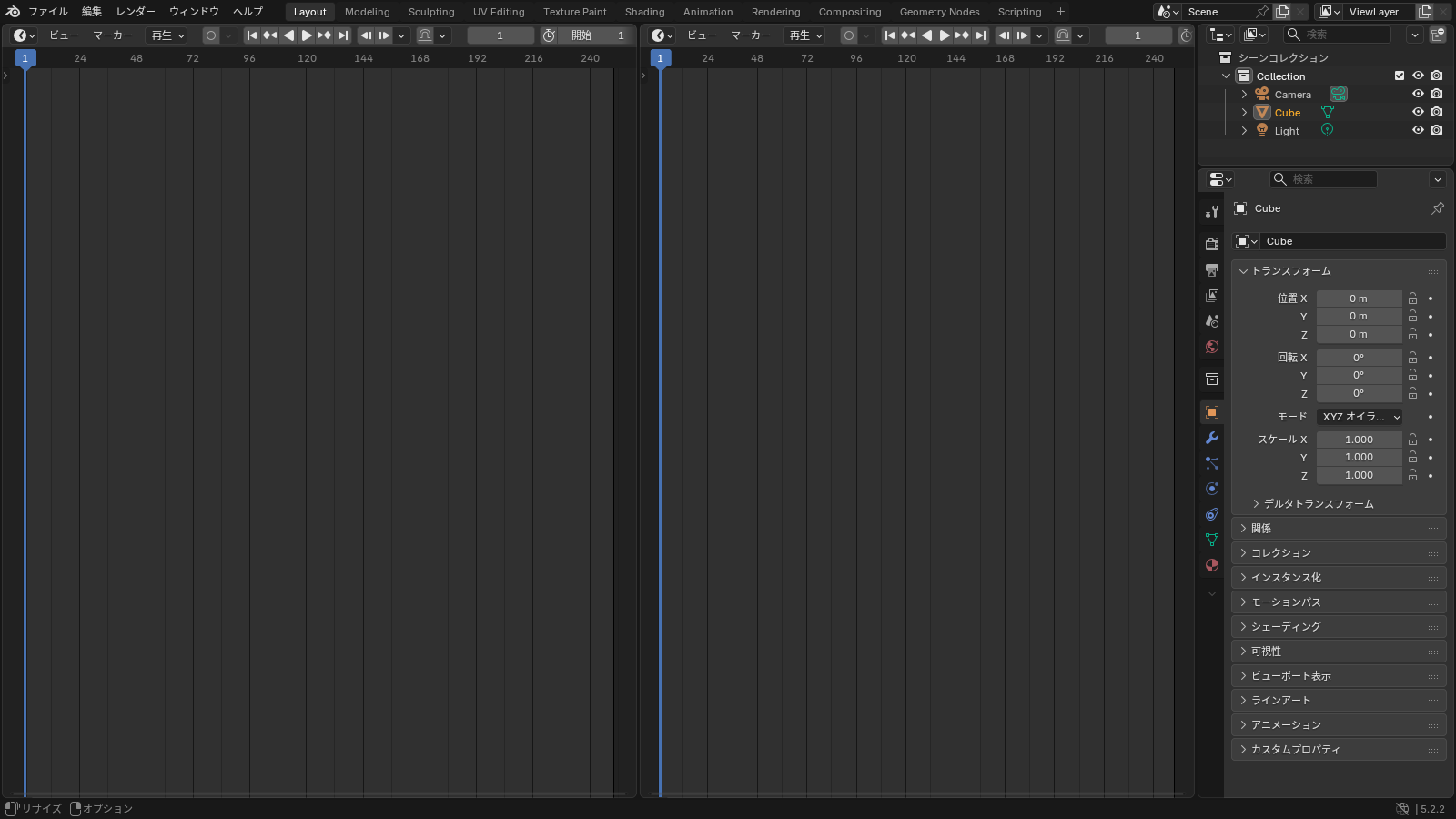Expand the Camera item in outliner
The height and width of the screenshot is (819, 1456).
click(1244, 94)
